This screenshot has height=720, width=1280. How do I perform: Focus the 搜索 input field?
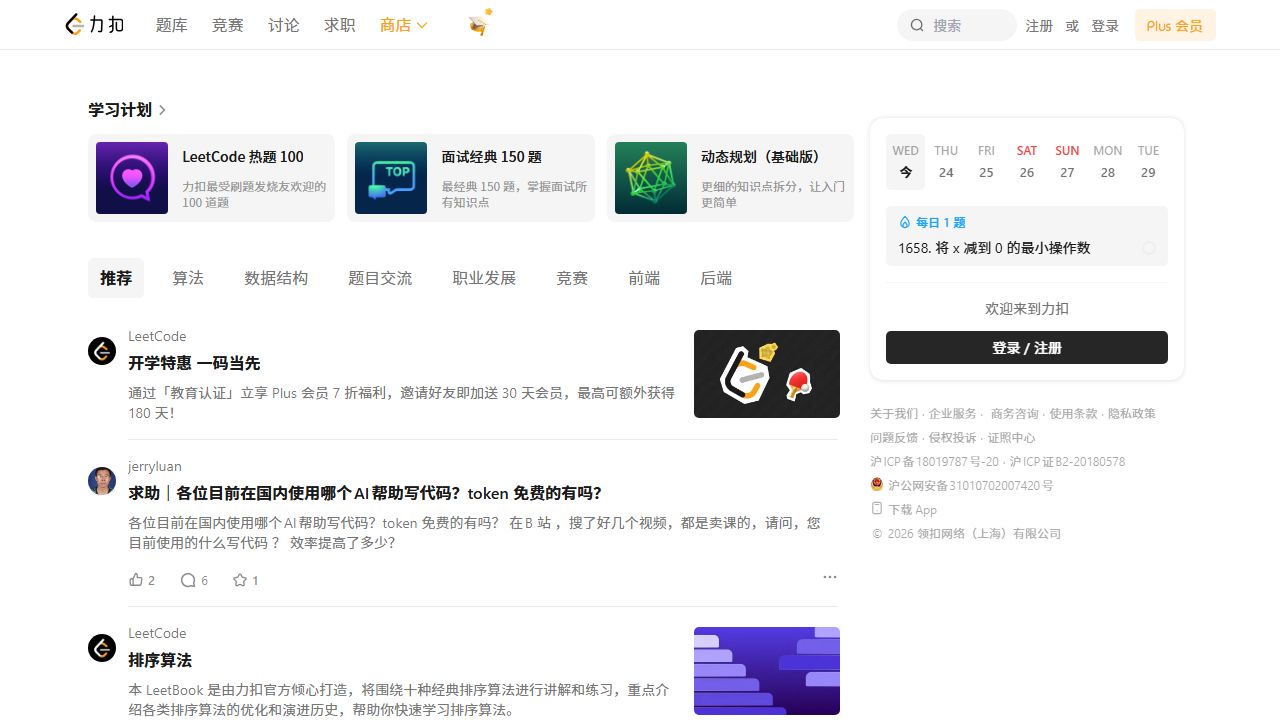click(957, 26)
